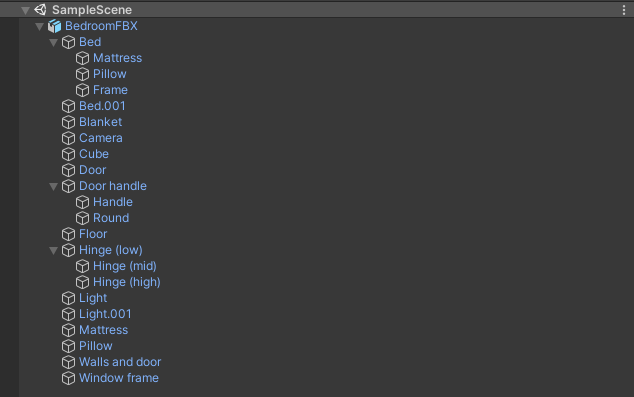
Task: Click the cube icon next to Camera
Action: (x=68, y=138)
